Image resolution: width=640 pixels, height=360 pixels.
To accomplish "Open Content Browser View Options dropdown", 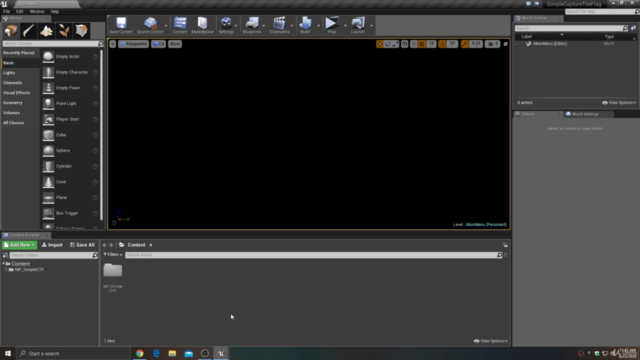I will 491,341.
